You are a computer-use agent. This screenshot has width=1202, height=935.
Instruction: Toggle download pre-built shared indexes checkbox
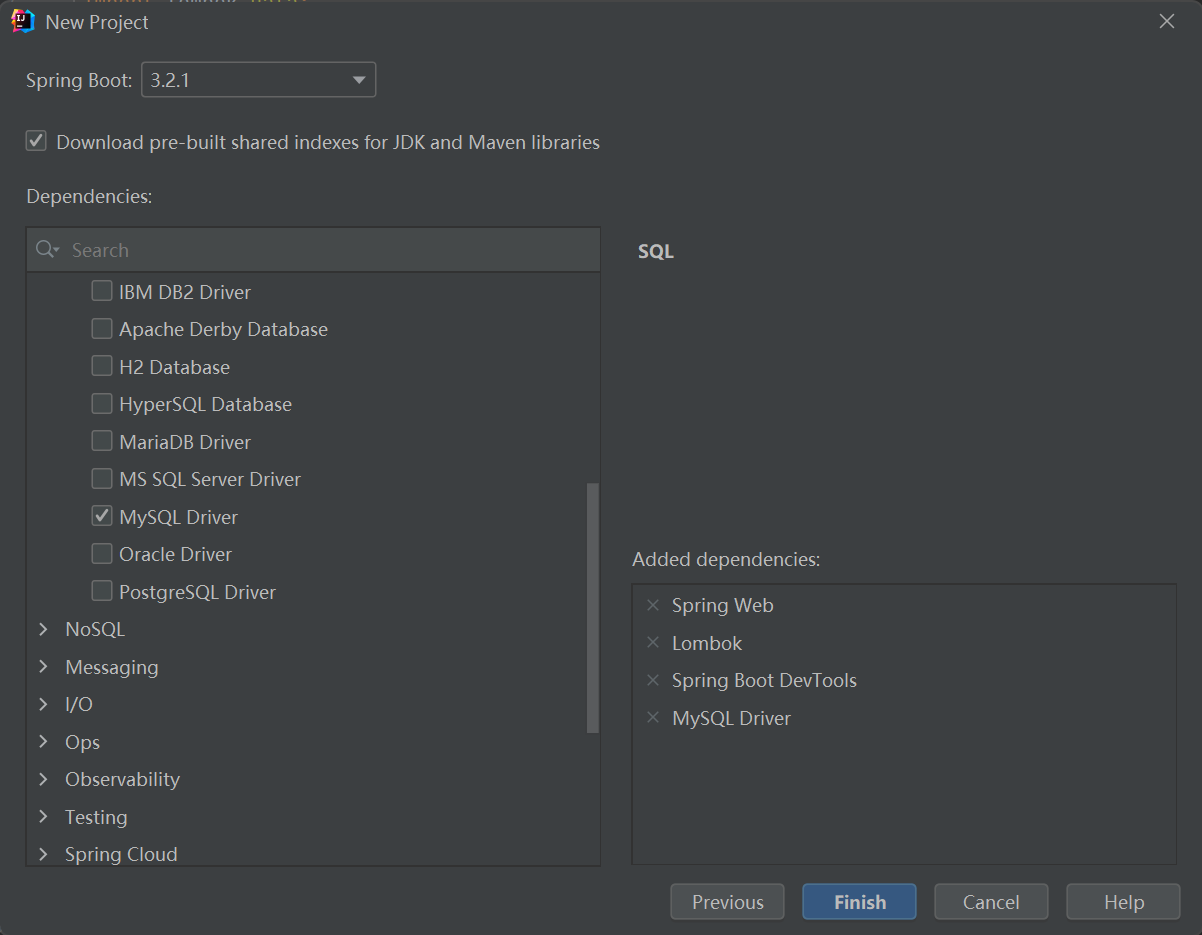pyautogui.click(x=37, y=141)
